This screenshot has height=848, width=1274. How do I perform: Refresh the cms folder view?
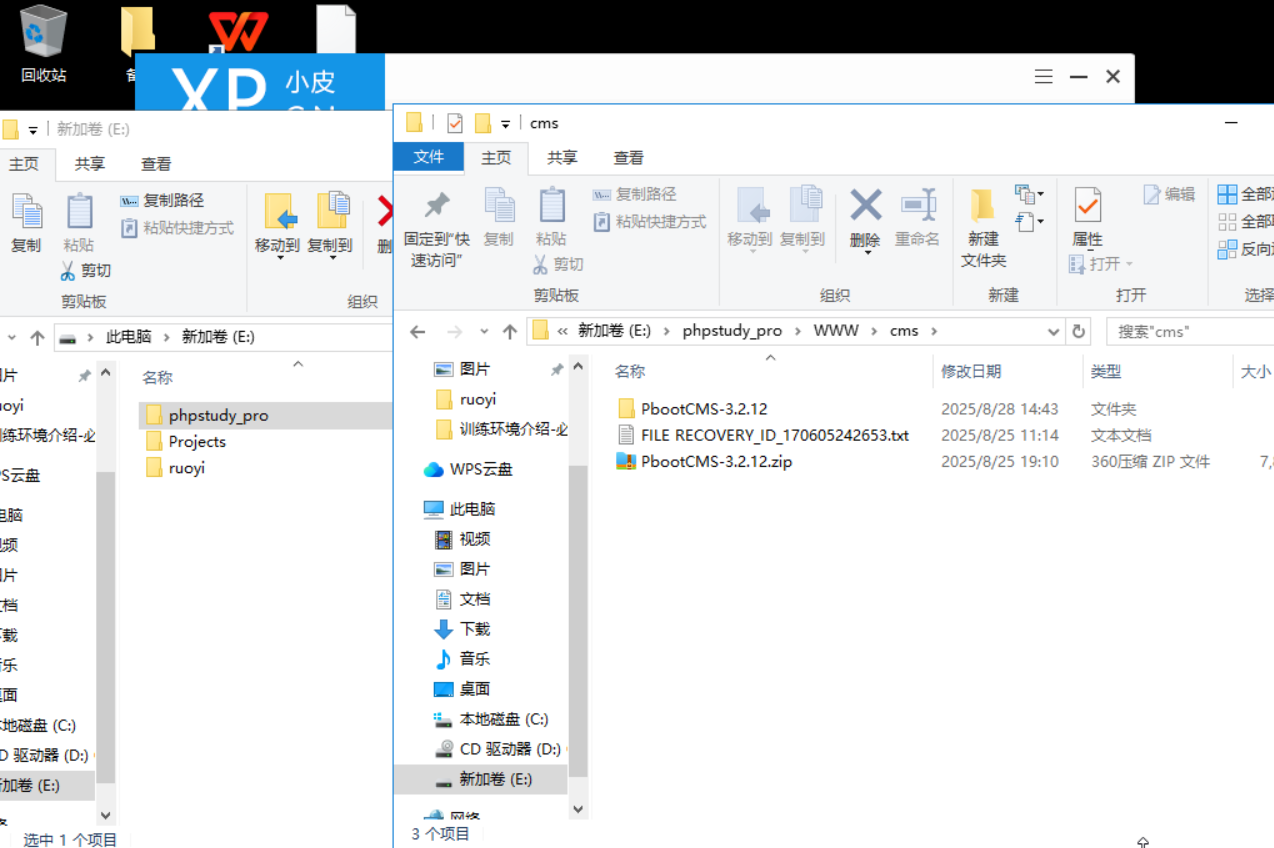pyautogui.click(x=1077, y=330)
